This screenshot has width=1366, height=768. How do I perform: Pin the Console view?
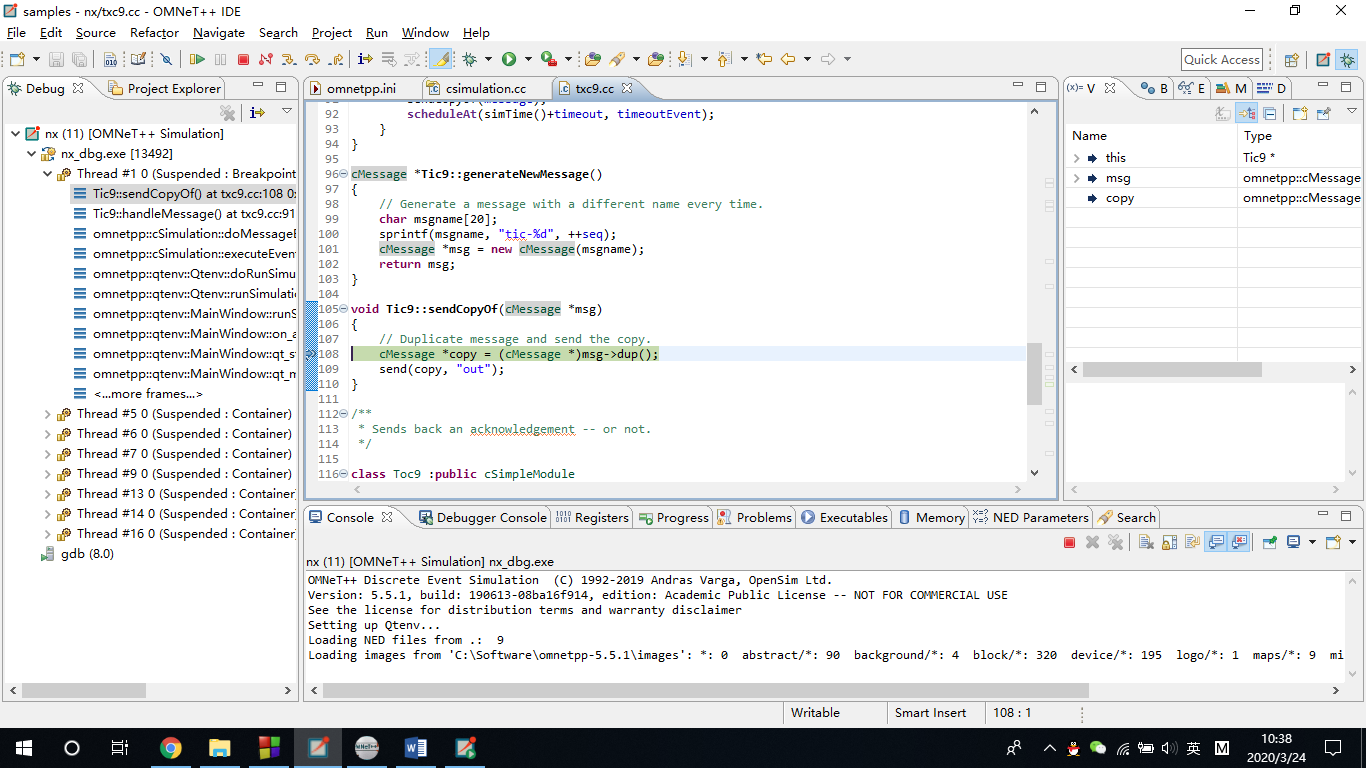point(1269,542)
